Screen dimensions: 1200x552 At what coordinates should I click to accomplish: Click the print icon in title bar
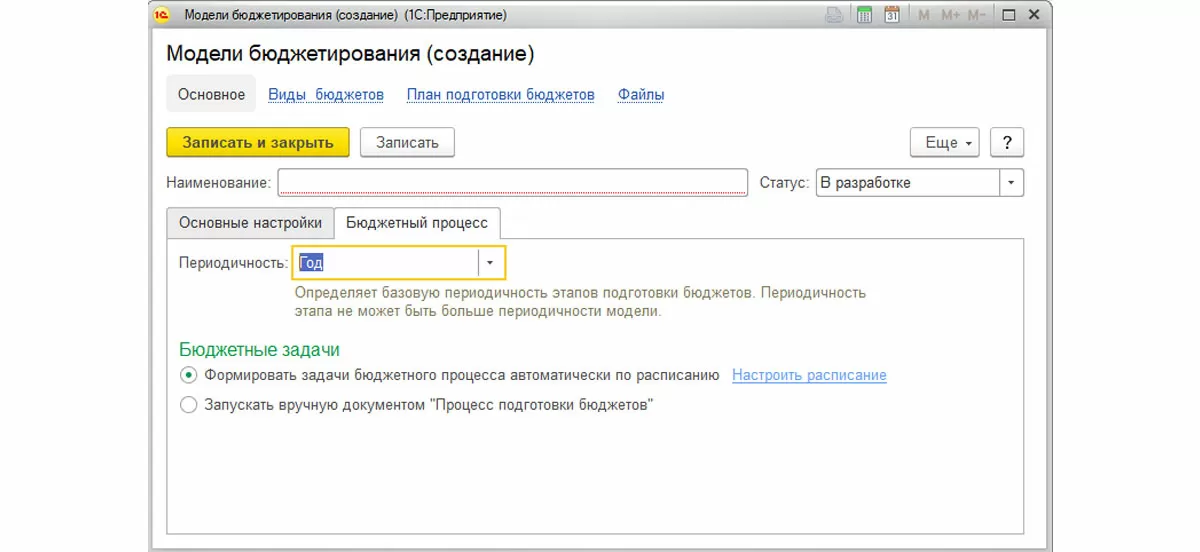pos(834,15)
